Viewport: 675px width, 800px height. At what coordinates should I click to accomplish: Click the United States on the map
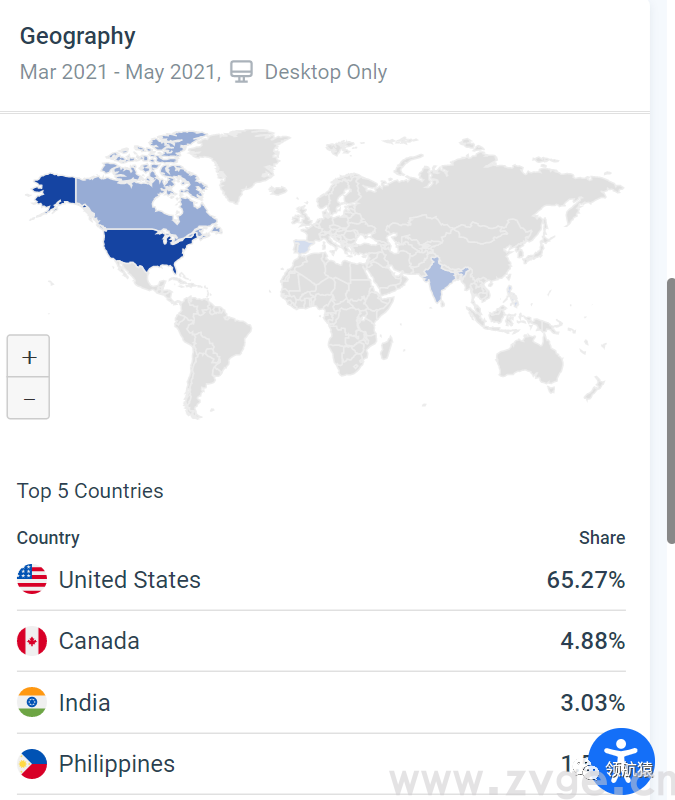[x=147, y=249]
